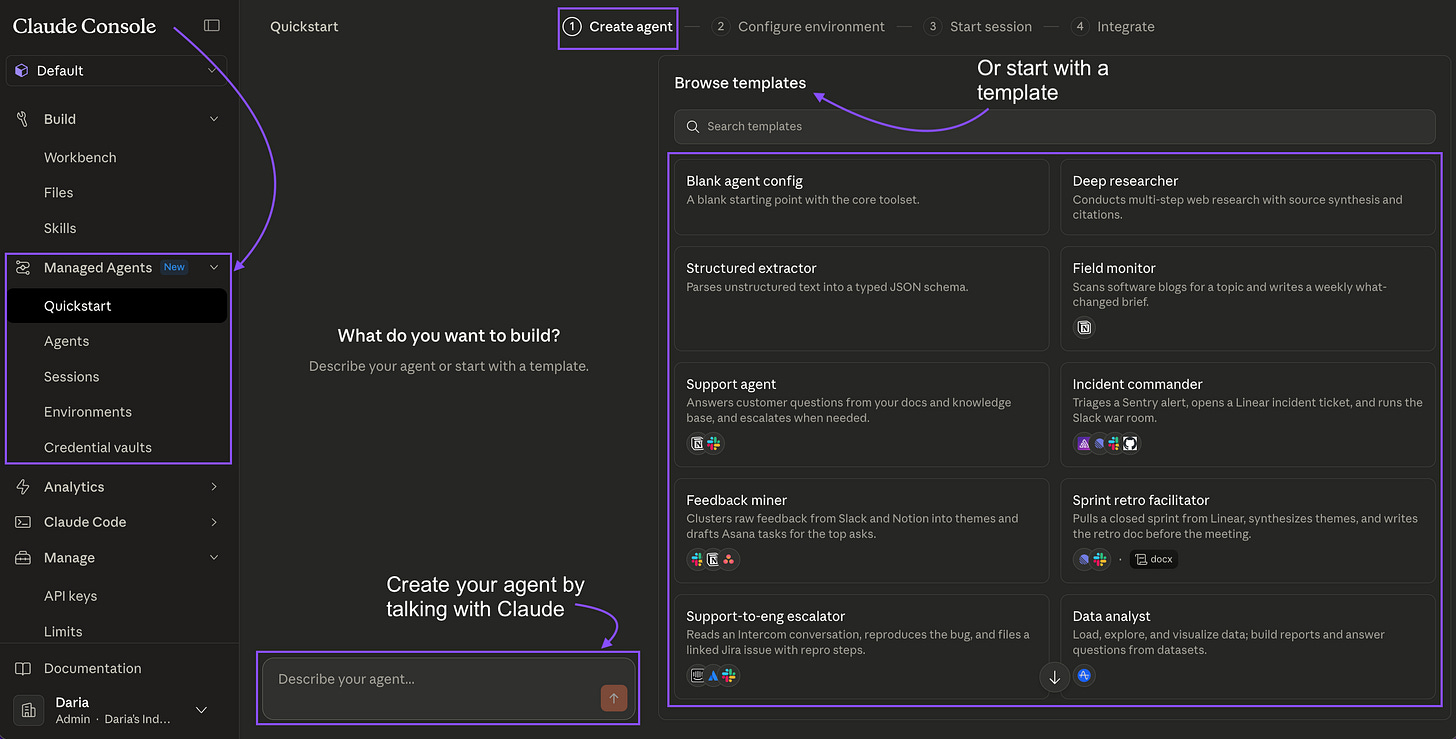Select the Field monitor template title
Image resolution: width=1456 pixels, height=739 pixels.
(1114, 268)
